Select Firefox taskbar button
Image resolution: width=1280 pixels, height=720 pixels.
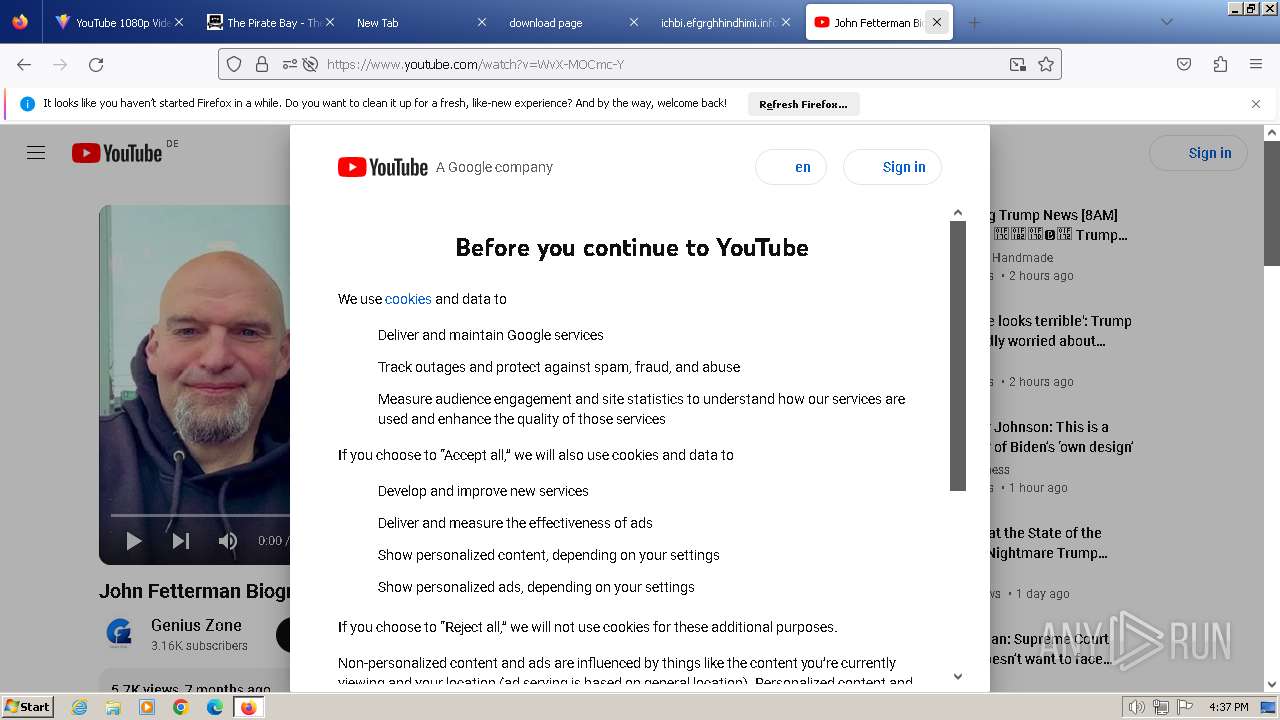click(x=248, y=707)
